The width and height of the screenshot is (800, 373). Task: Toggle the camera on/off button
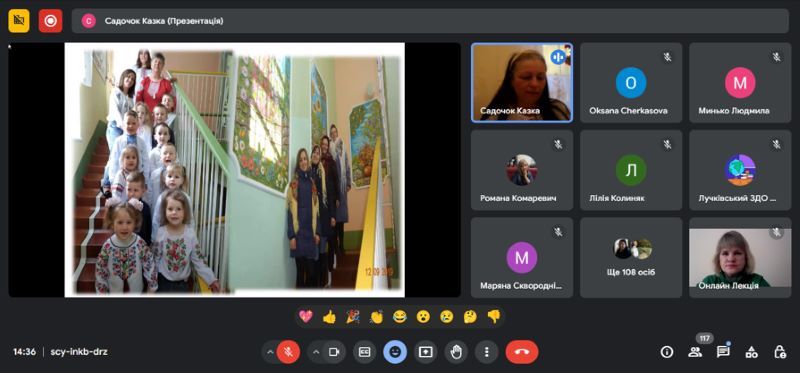coord(334,352)
